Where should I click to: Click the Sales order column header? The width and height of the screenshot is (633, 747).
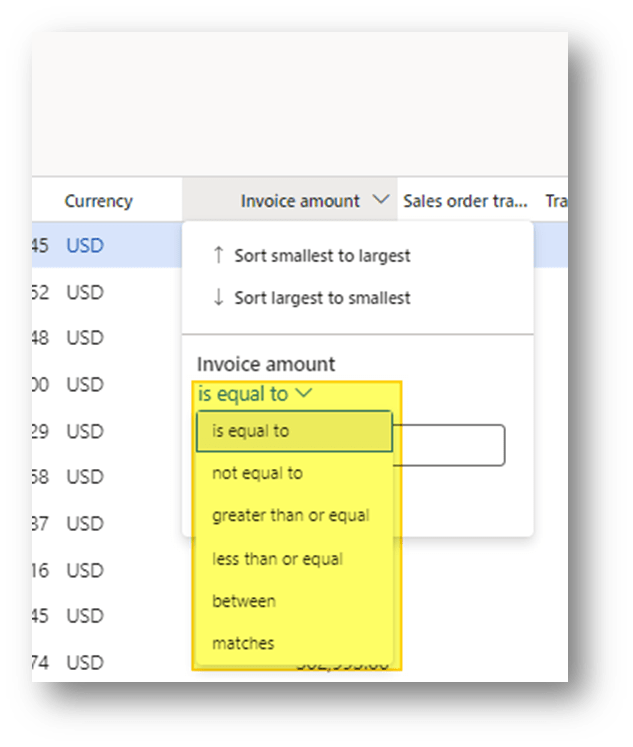click(465, 201)
